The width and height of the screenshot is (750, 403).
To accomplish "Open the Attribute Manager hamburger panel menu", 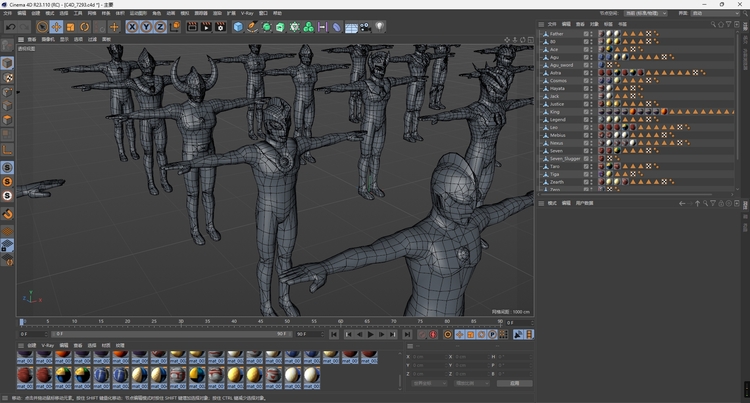I will [541, 203].
